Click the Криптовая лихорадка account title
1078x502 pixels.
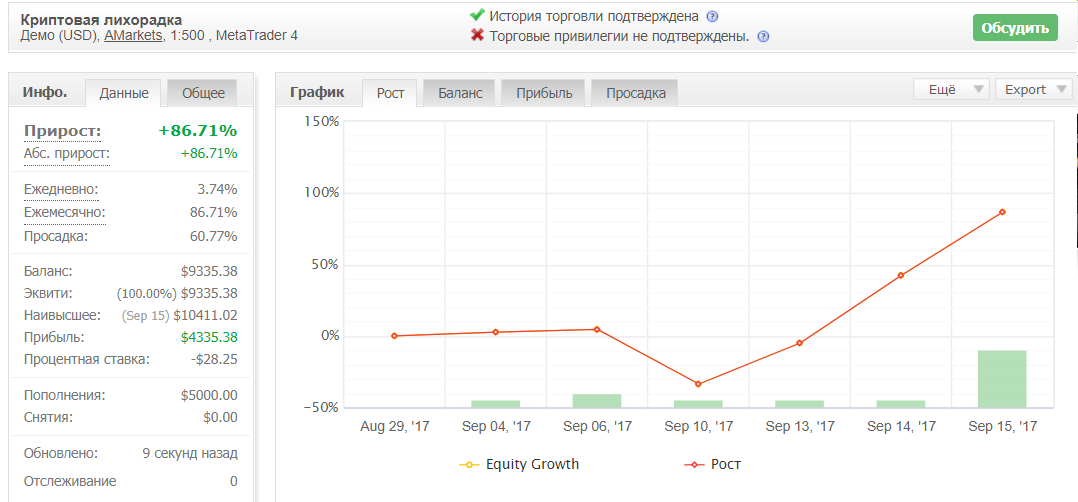click(x=102, y=20)
